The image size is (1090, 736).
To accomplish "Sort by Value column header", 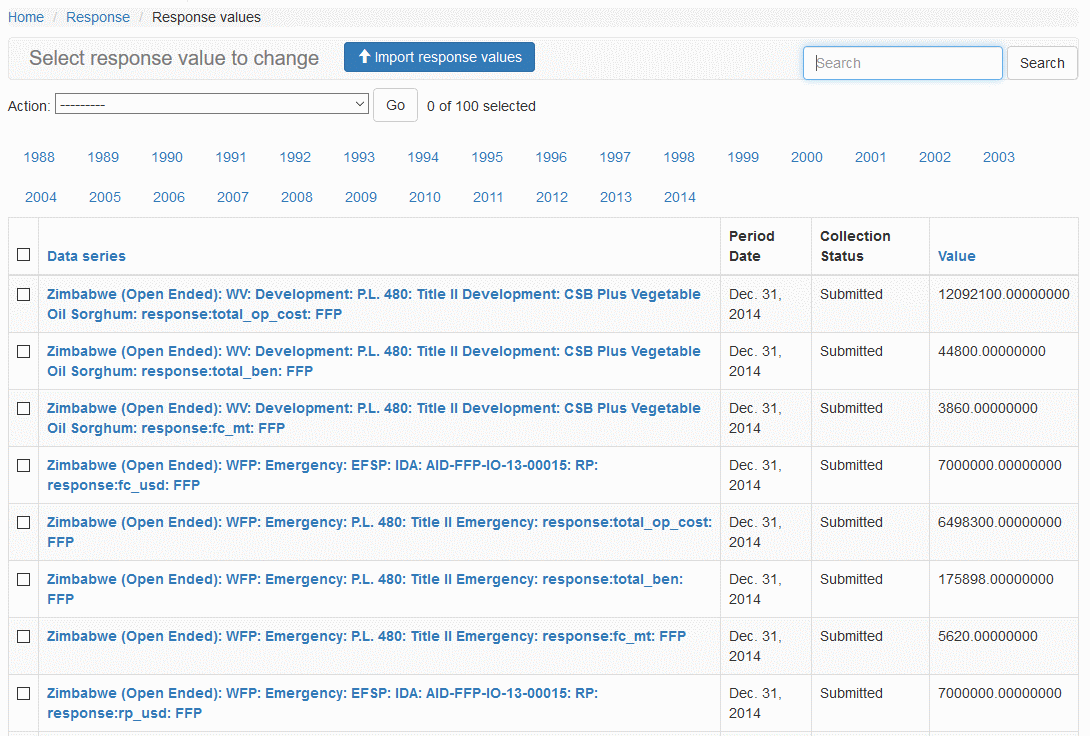I will pos(956,256).
